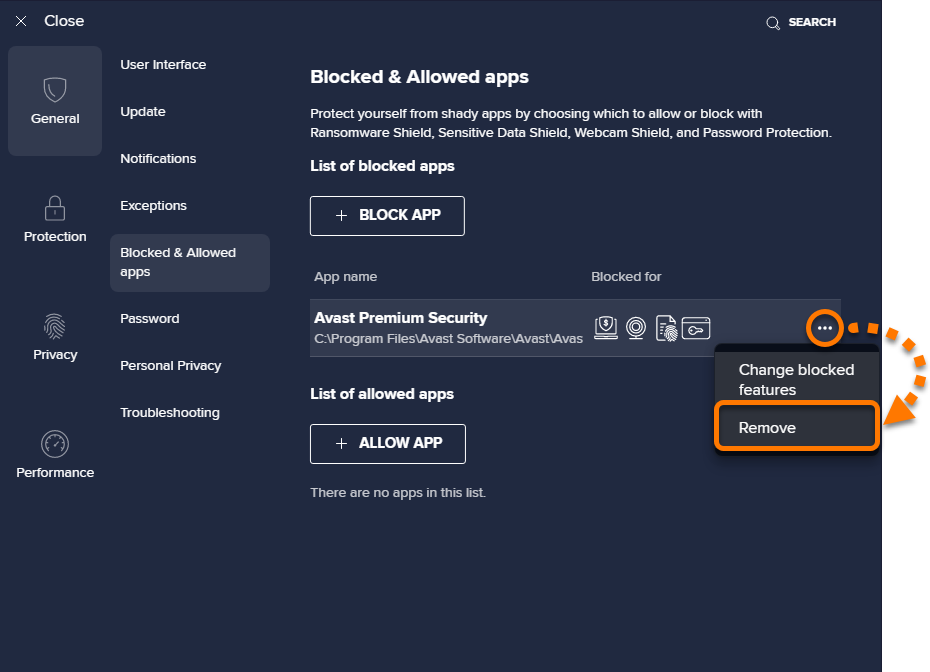Select the Ransomware Shield icon

(606, 327)
